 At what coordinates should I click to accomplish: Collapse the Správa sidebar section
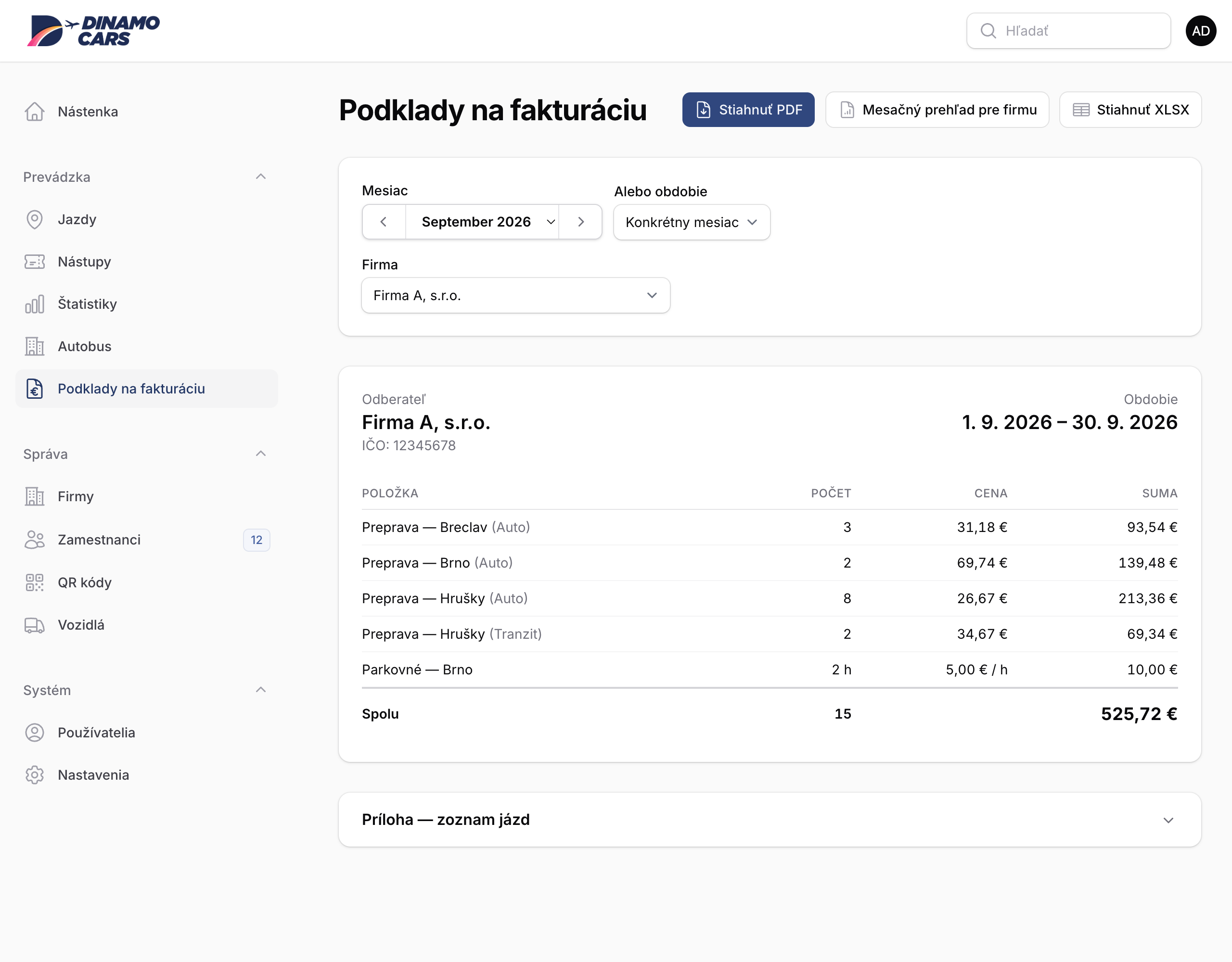(x=261, y=454)
